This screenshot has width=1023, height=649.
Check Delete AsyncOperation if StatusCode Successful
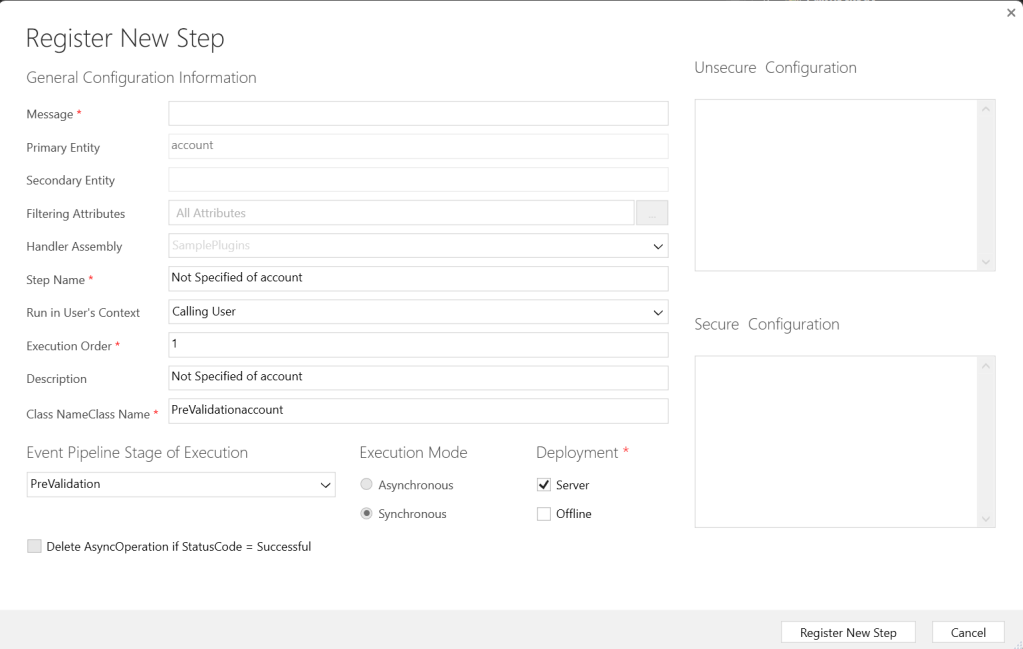35,546
